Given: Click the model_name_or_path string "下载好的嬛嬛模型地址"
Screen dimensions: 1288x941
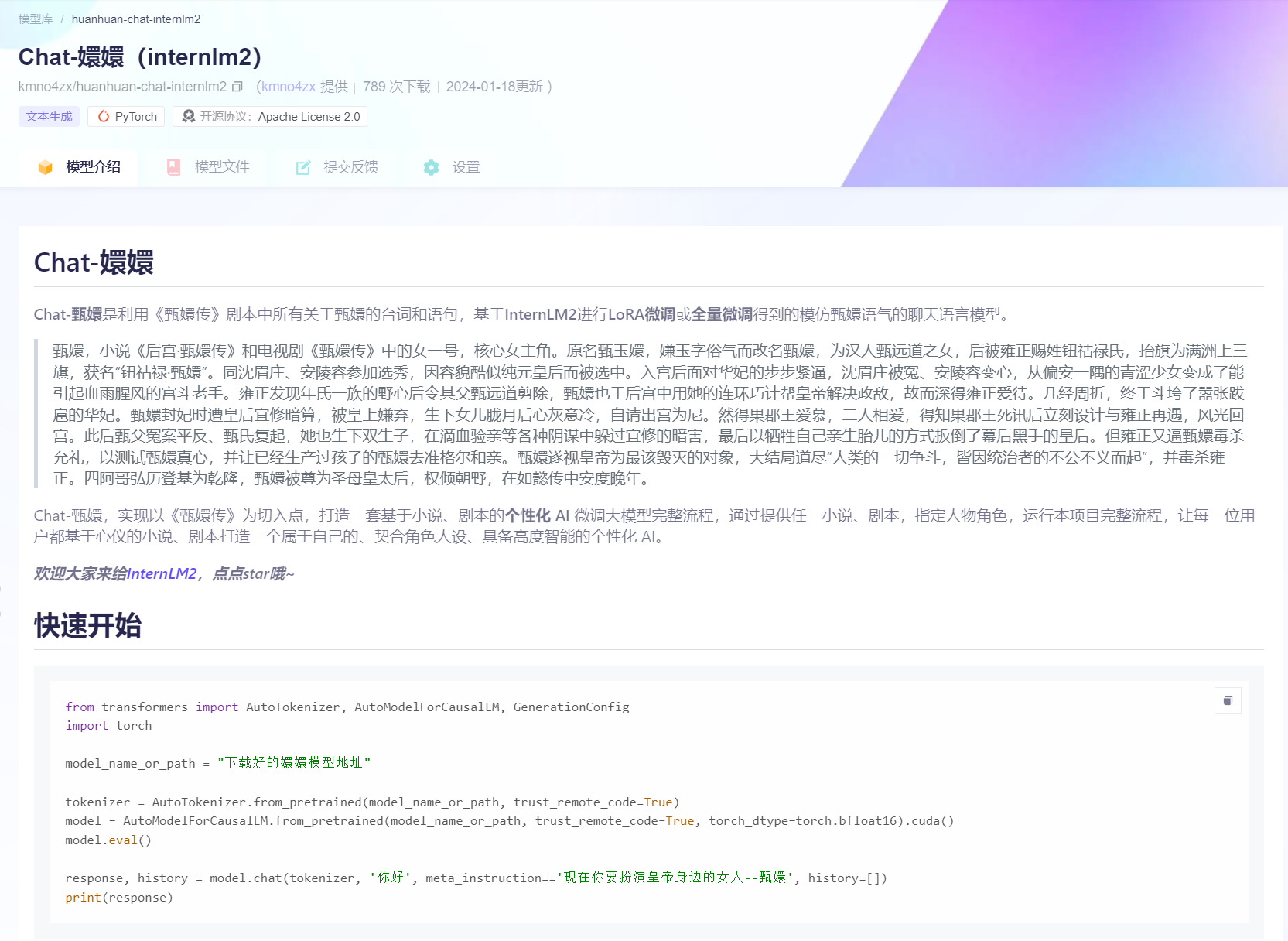Looking at the screenshot, I should pos(294,763).
